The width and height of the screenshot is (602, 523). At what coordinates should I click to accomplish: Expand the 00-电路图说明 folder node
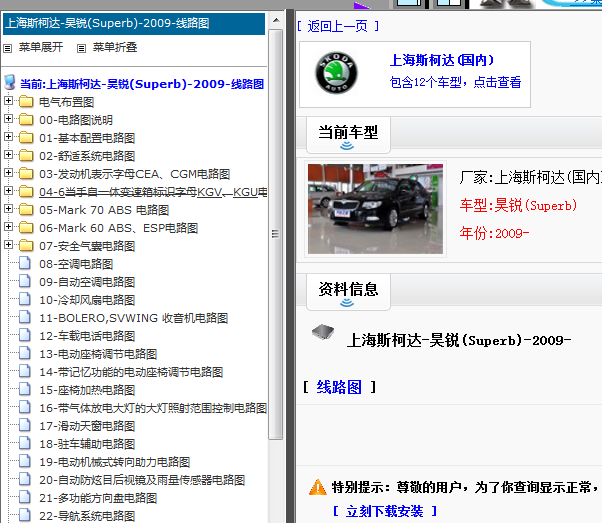8,119
